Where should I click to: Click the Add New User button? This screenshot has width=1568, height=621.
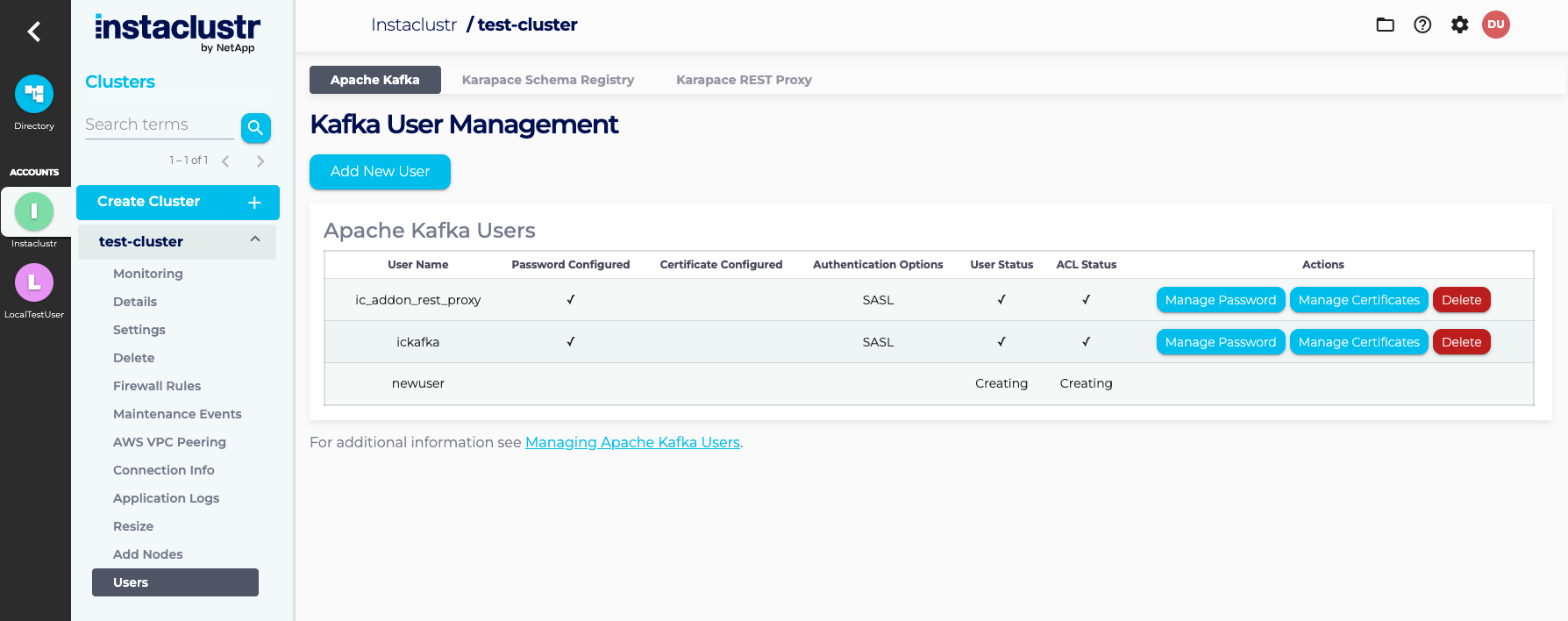[380, 172]
